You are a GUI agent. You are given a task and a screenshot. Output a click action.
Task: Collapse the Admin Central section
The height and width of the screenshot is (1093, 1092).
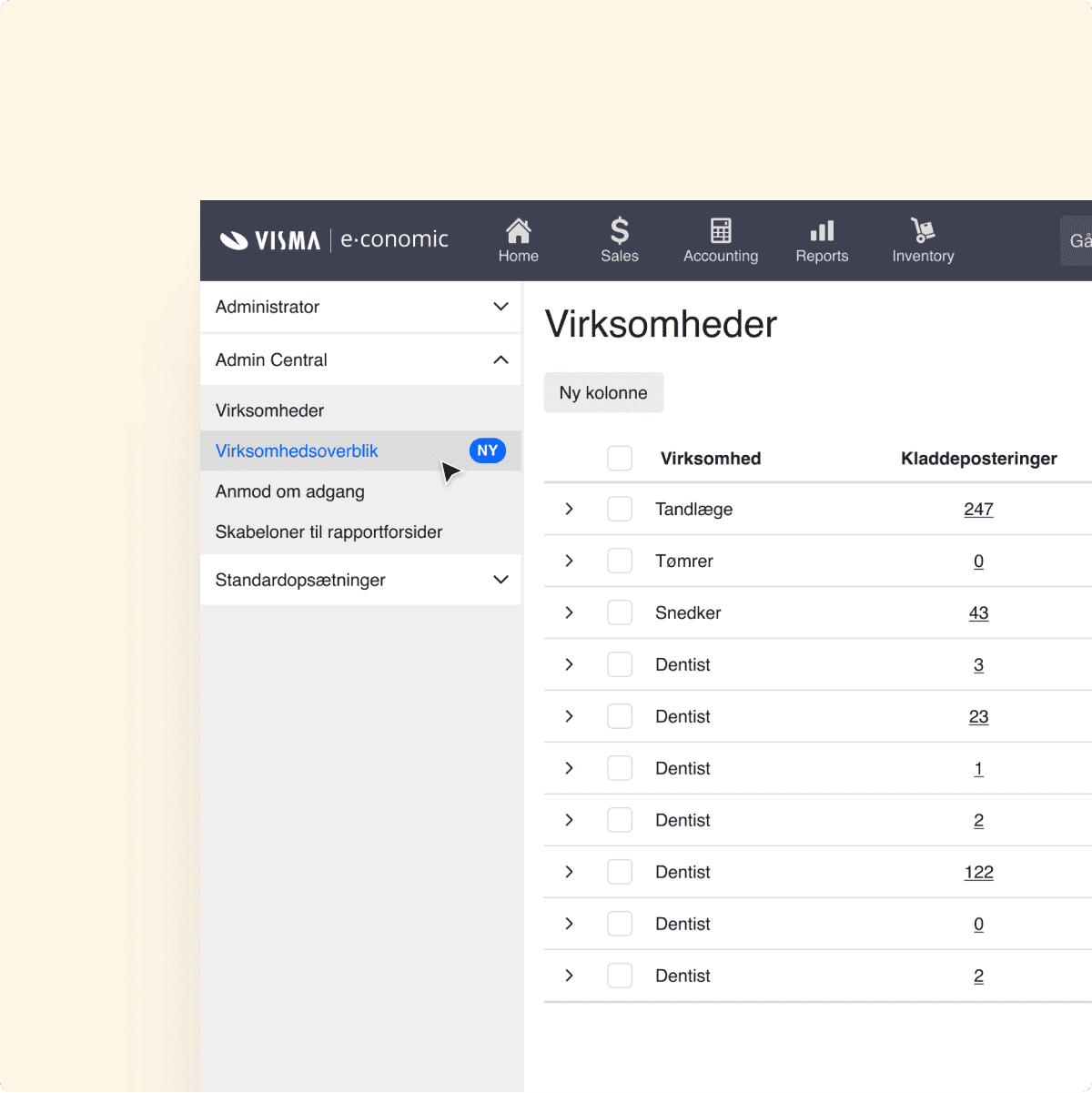[500, 359]
